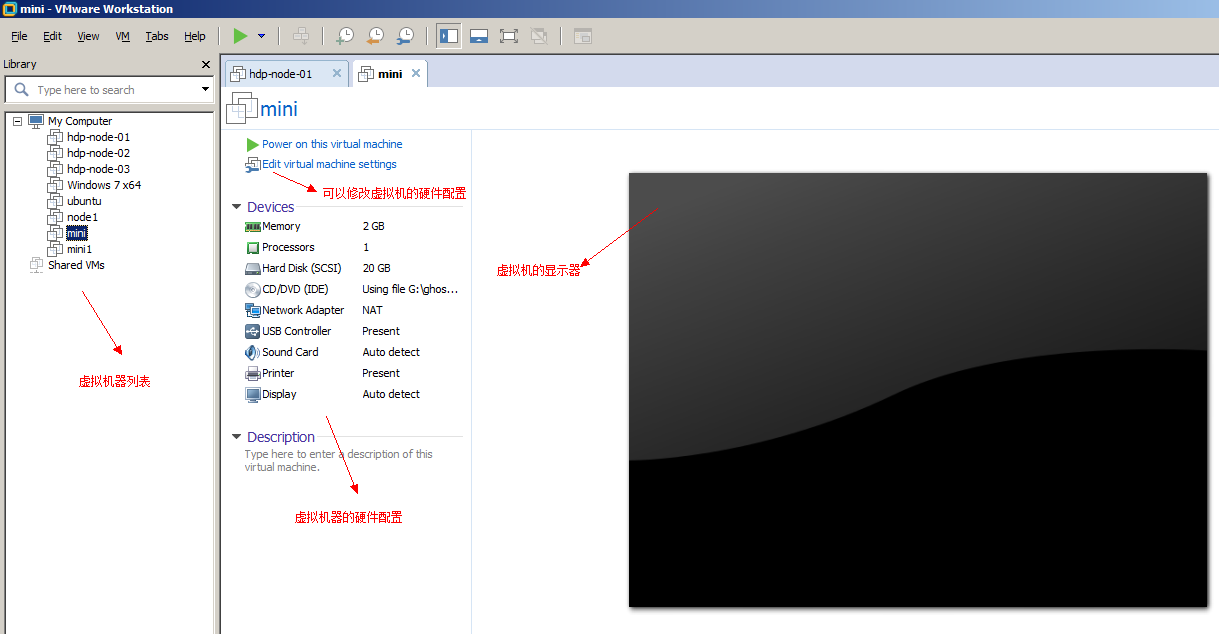Select hdp-node-03 in the library tree
The width and height of the screenshot is (1219, 634).
(x=98, y=169)
